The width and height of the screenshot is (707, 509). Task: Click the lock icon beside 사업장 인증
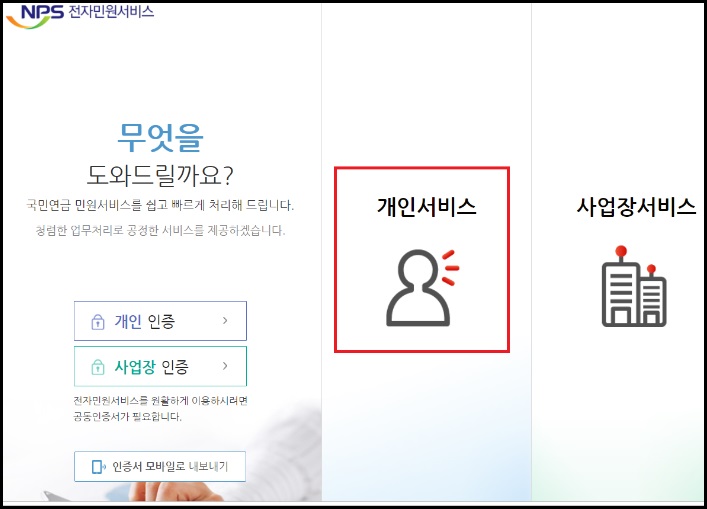pyautogui.click(x=98, y=367)
